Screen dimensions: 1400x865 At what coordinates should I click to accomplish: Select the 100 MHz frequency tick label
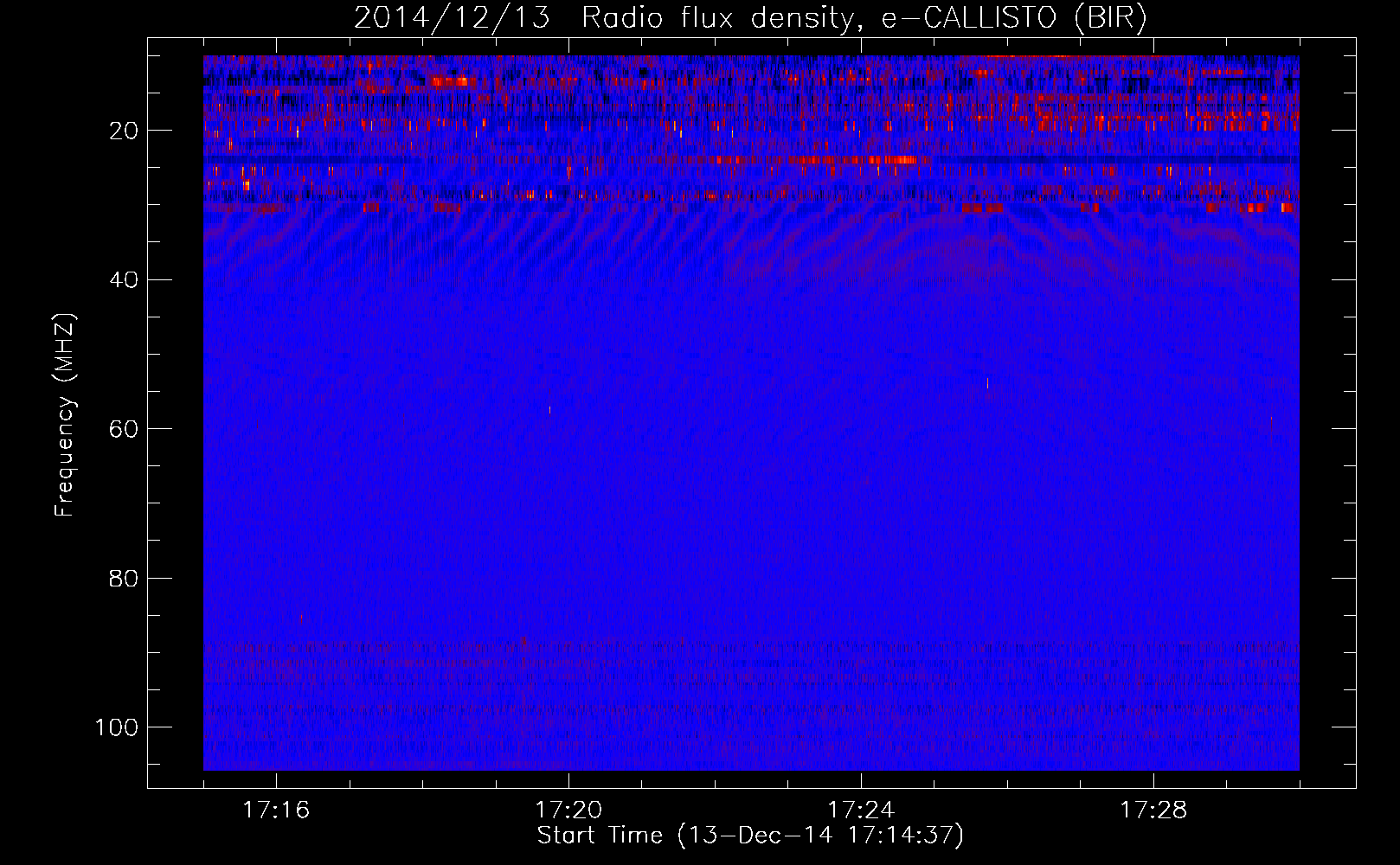pyautogui.click(x=117, y=727)
